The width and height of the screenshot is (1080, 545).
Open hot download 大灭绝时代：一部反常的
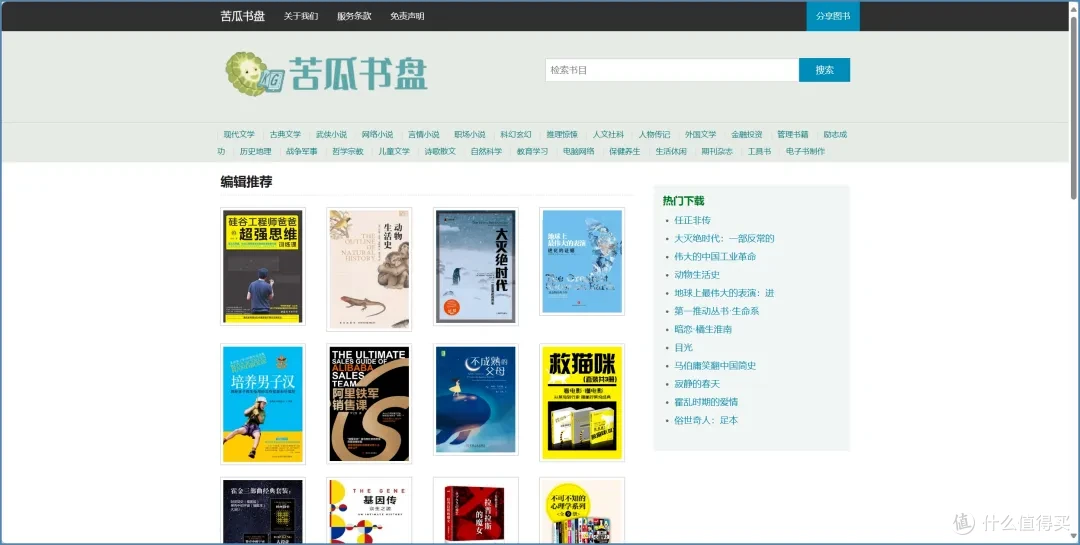click(725, 238)
